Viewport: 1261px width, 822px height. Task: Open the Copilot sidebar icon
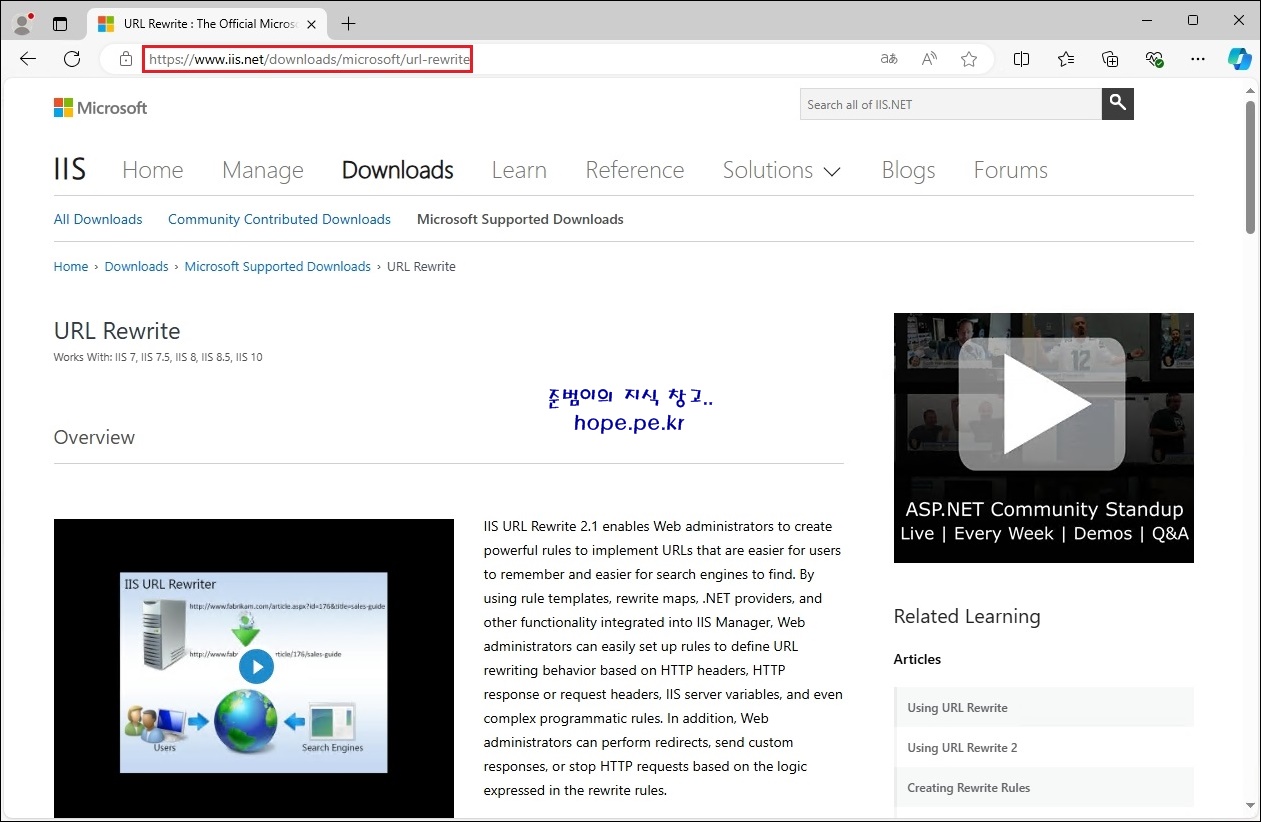[x=1240, y=59]
